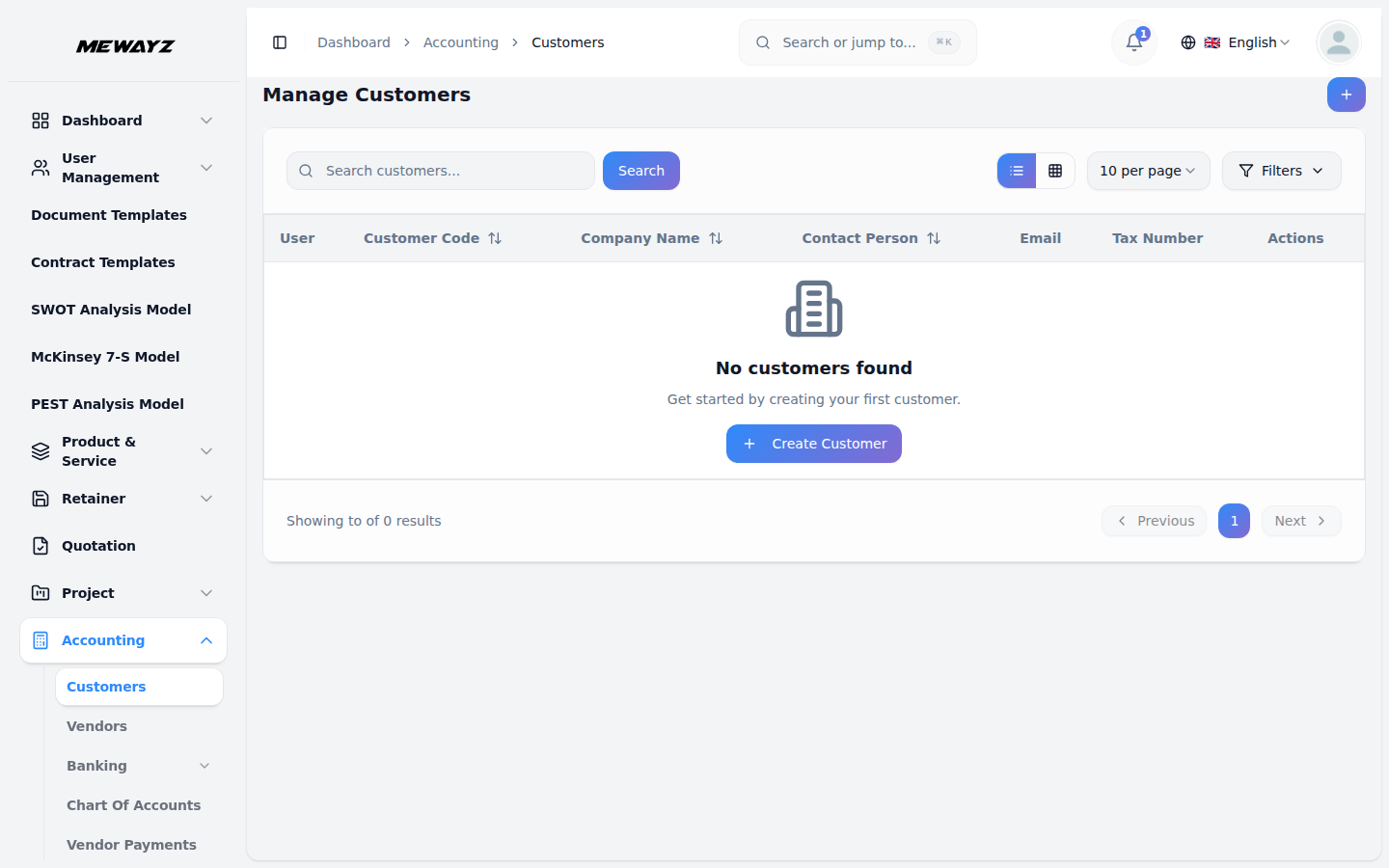Click the Quotation icon in the sidebar
Screen dimensions: 1389x868
(x=40, y=545)
